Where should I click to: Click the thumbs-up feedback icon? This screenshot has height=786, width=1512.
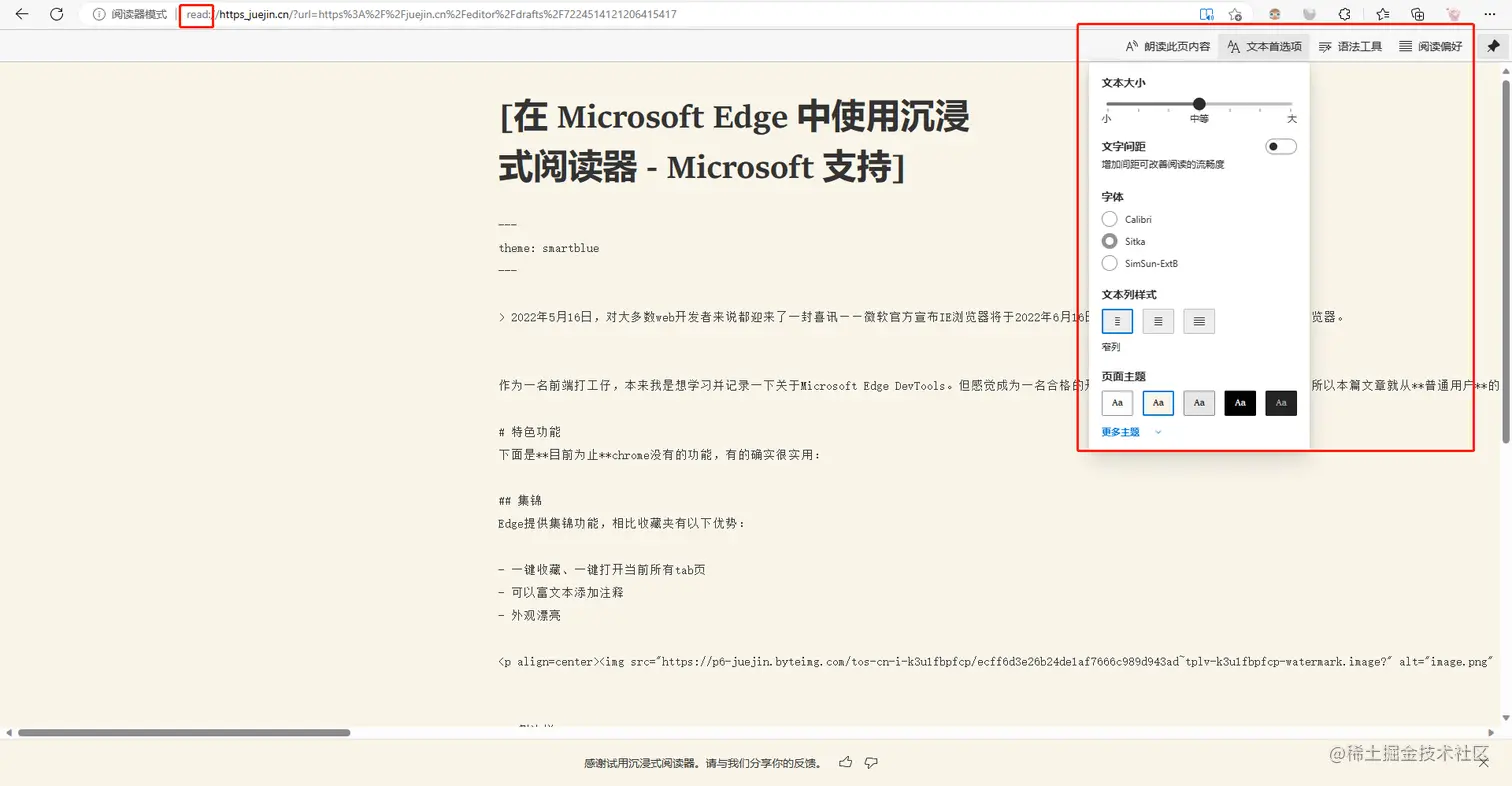[846, 763]
